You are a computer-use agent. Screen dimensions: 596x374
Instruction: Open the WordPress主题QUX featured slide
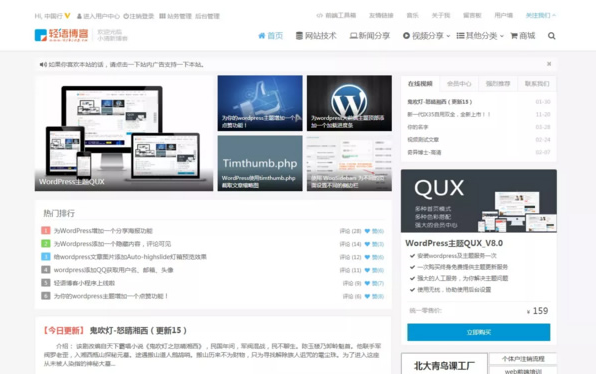124,133
